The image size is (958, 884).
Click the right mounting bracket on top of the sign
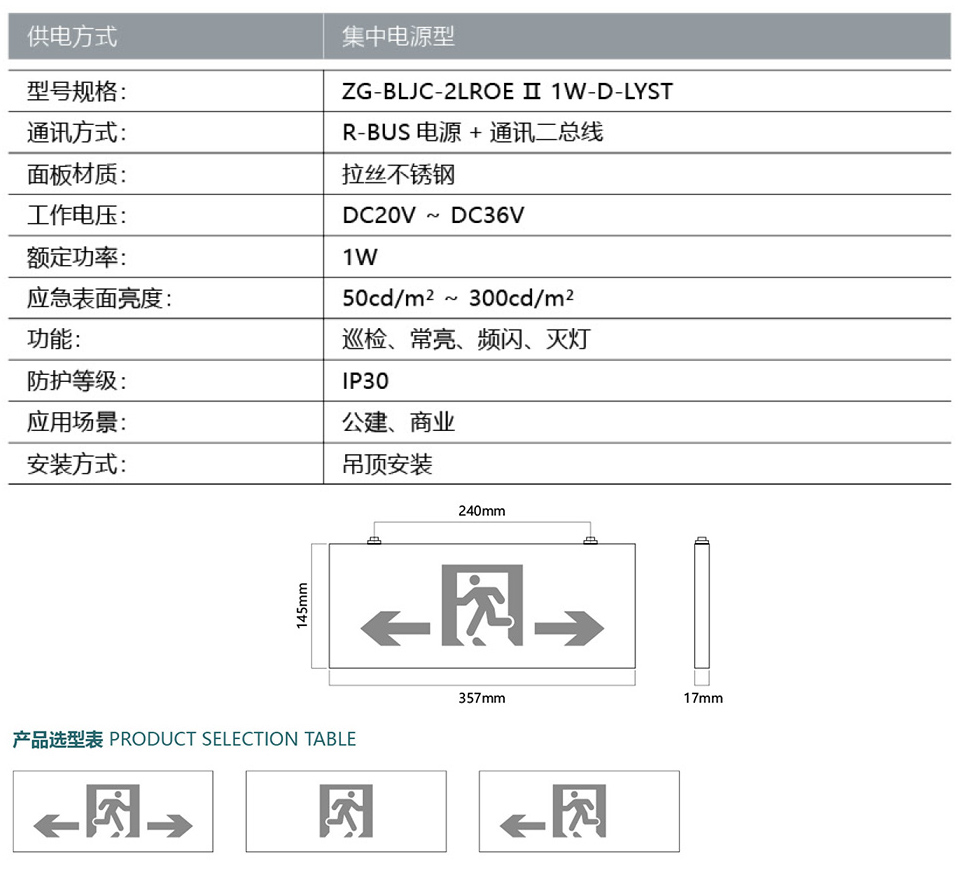coord(589,540)
